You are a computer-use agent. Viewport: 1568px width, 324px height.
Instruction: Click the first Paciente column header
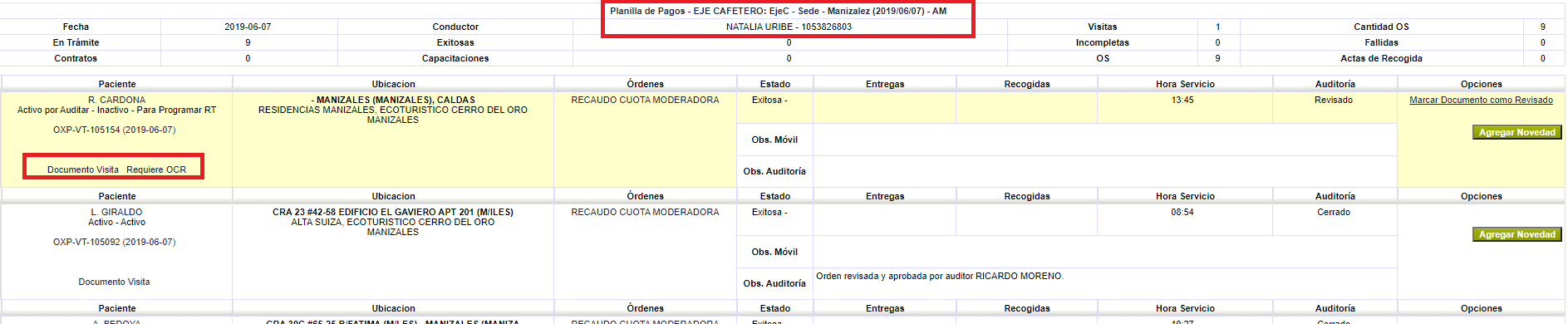tap(117, 84)
